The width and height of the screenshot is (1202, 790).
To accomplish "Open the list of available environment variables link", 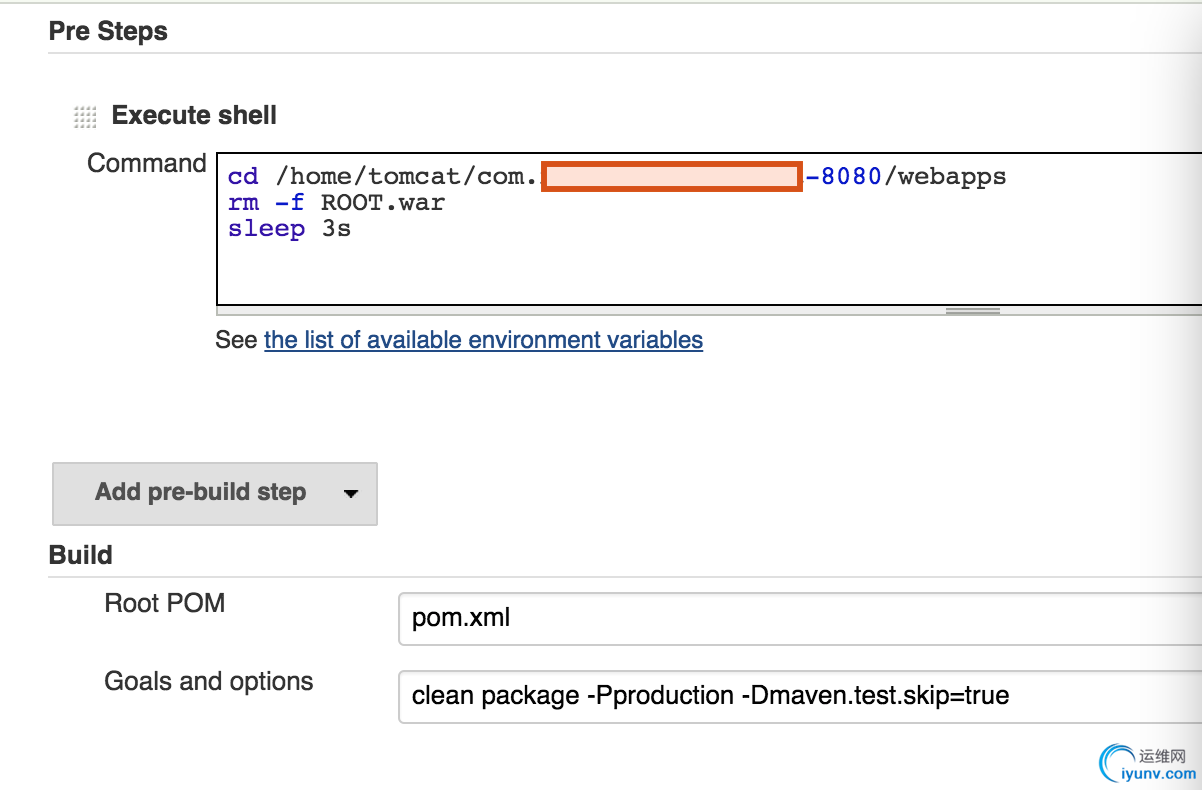I will click(483, 340).
